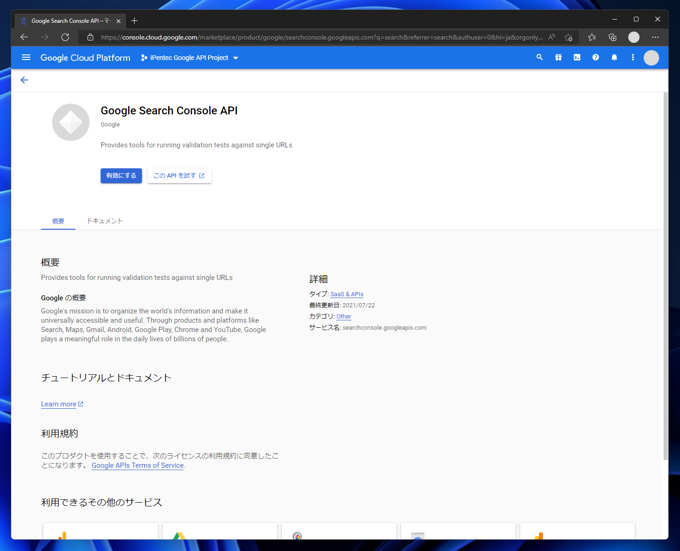Click the browser forward button
Screen dimensions: 680x551
pos(45,37)
